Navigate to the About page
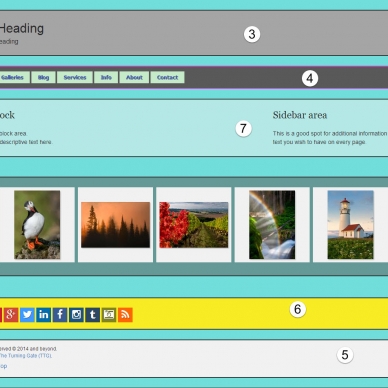388x388 pixels. coord(134,77)
